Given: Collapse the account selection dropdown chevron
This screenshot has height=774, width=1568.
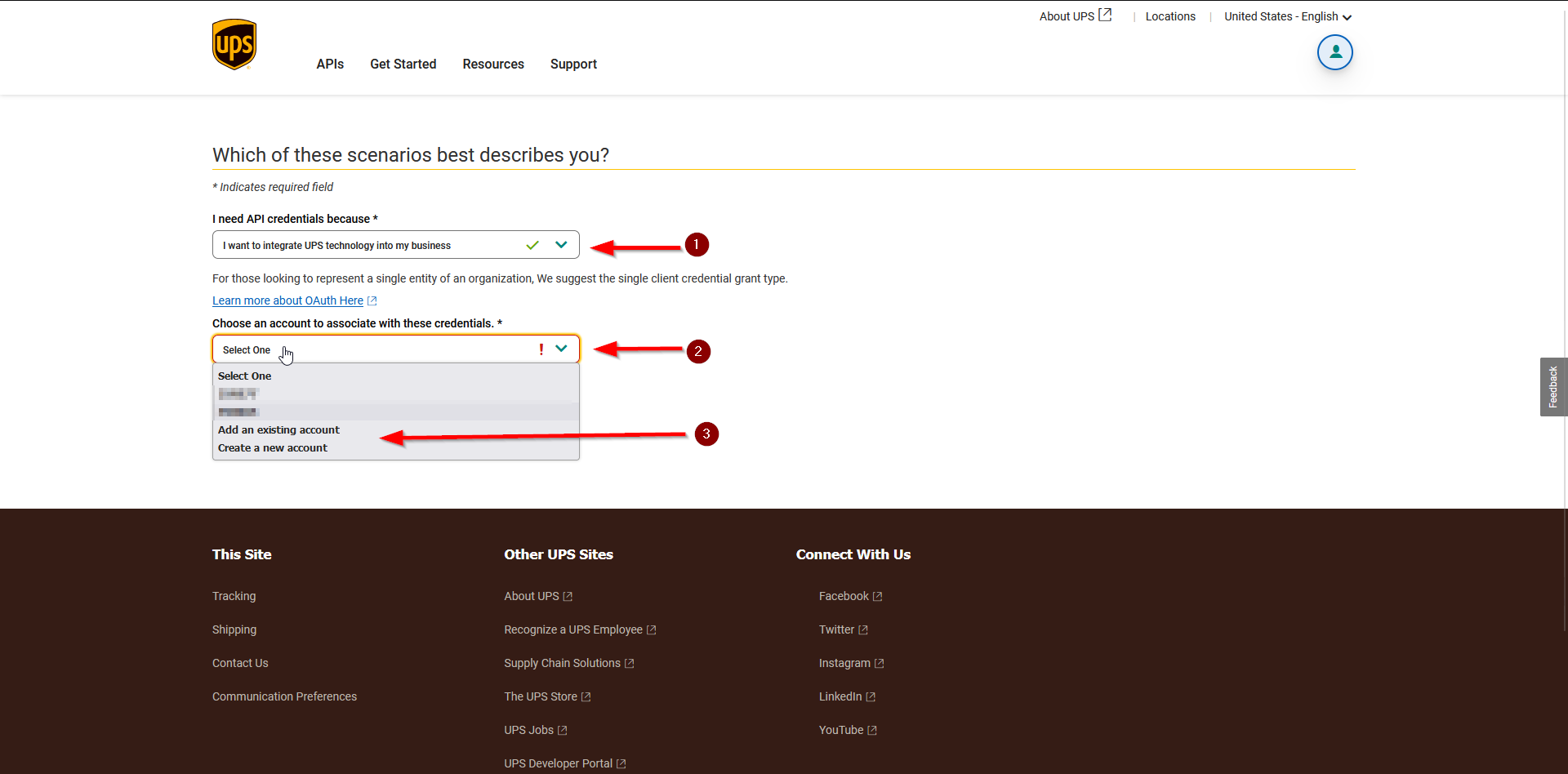Looking at the screenshot, I should 561,349.
